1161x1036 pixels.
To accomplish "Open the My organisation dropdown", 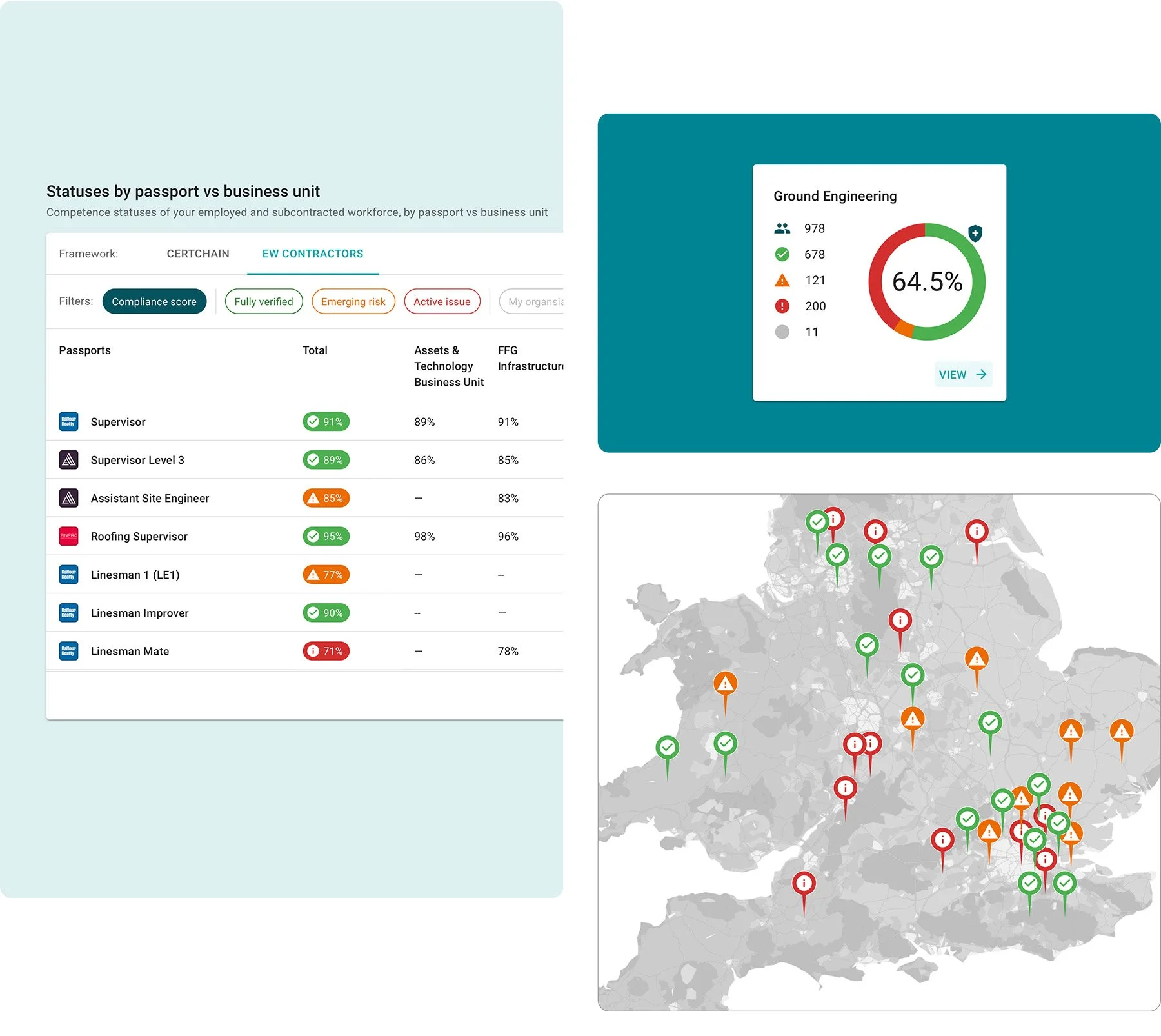I will 539,301.
